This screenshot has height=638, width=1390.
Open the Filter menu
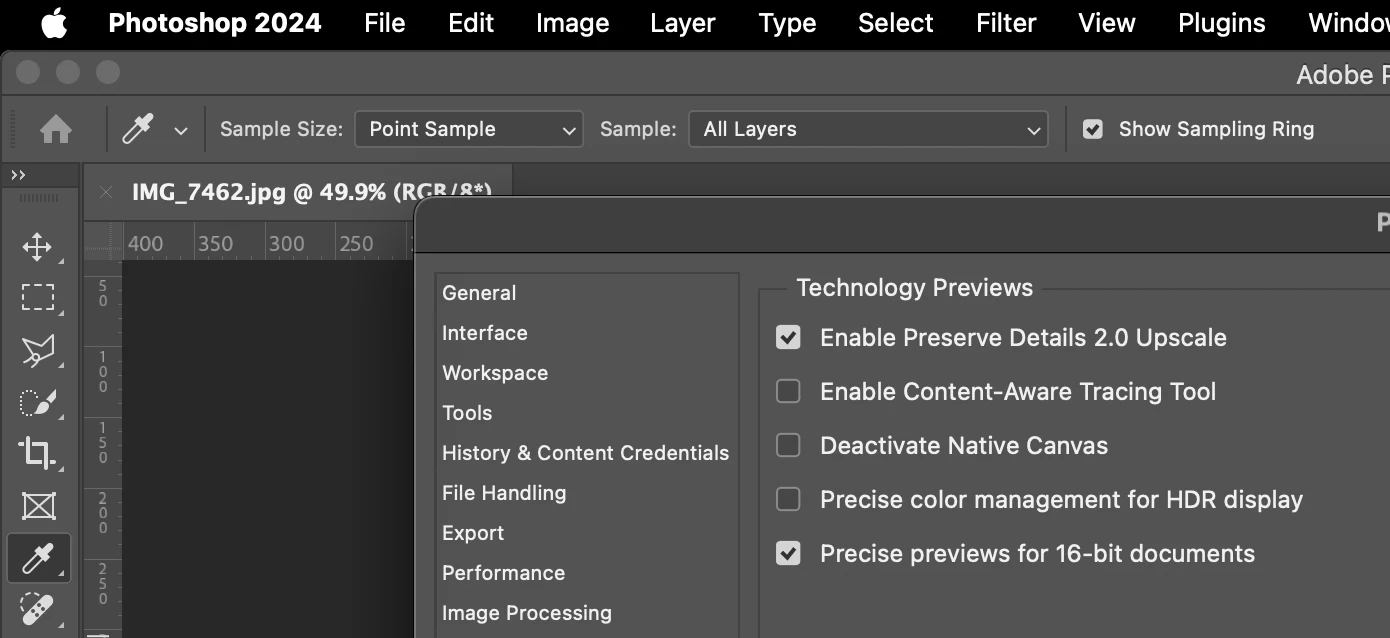tap(1006, 23)
